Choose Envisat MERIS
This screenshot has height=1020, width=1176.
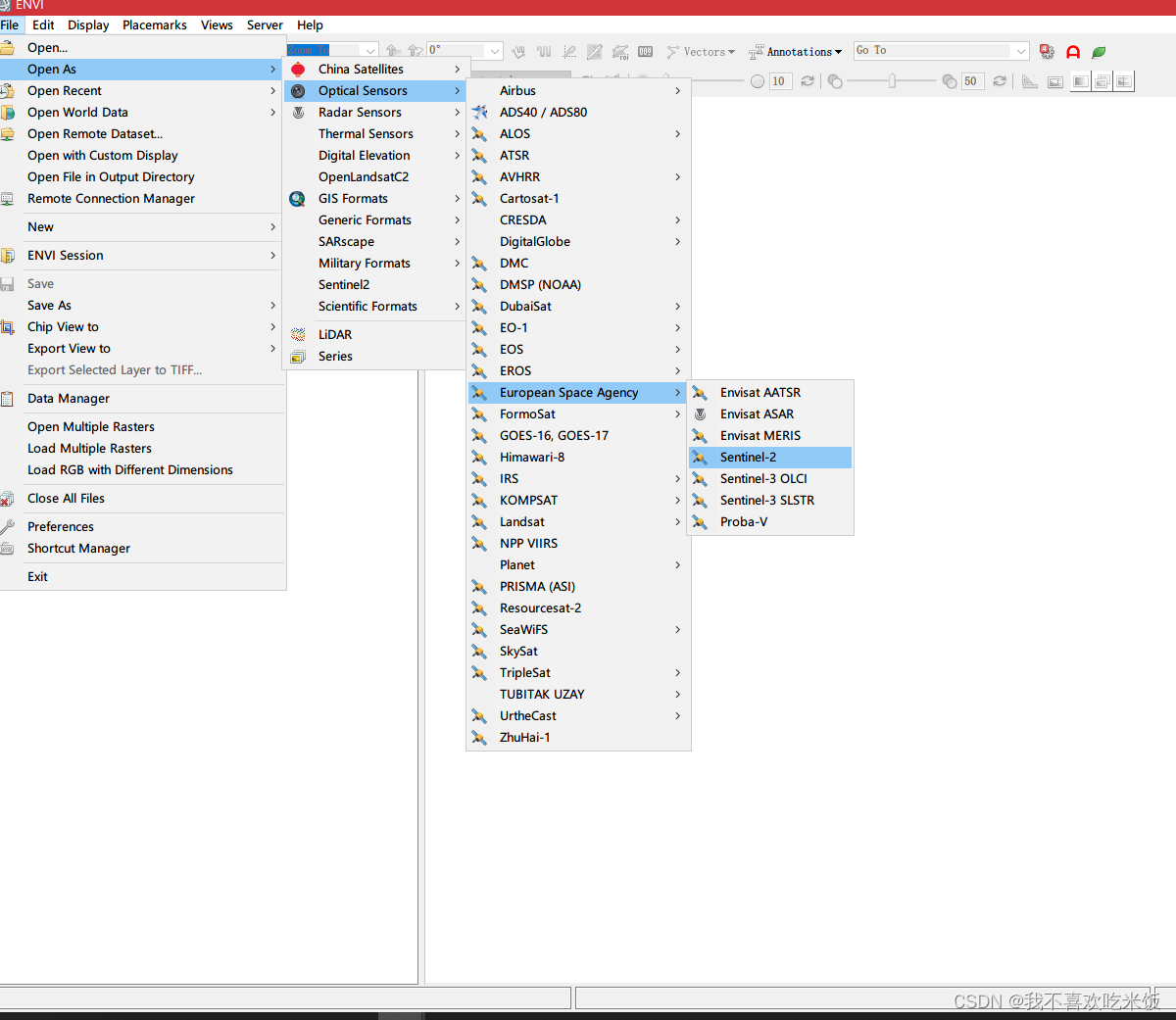(x=770, y=435)
